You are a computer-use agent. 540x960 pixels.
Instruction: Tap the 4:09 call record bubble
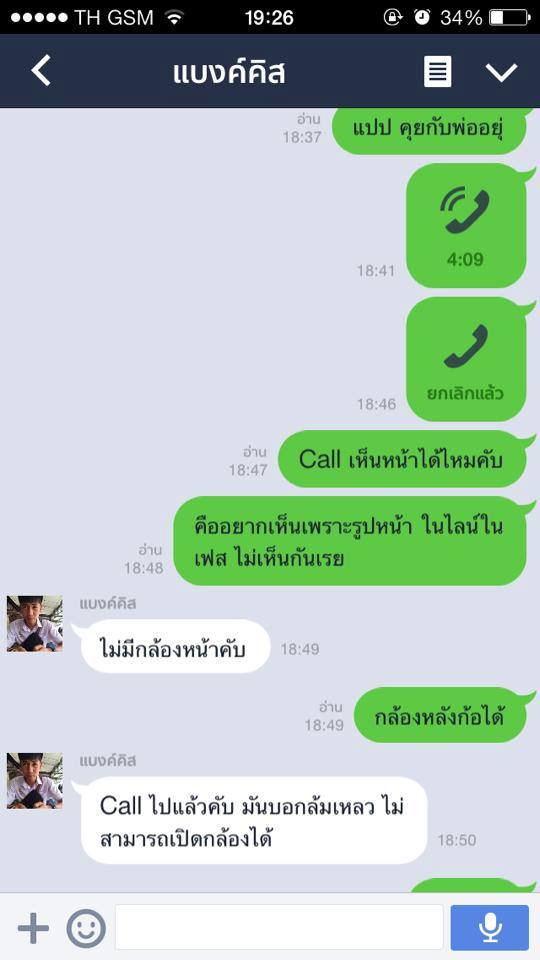pos(466,225)
